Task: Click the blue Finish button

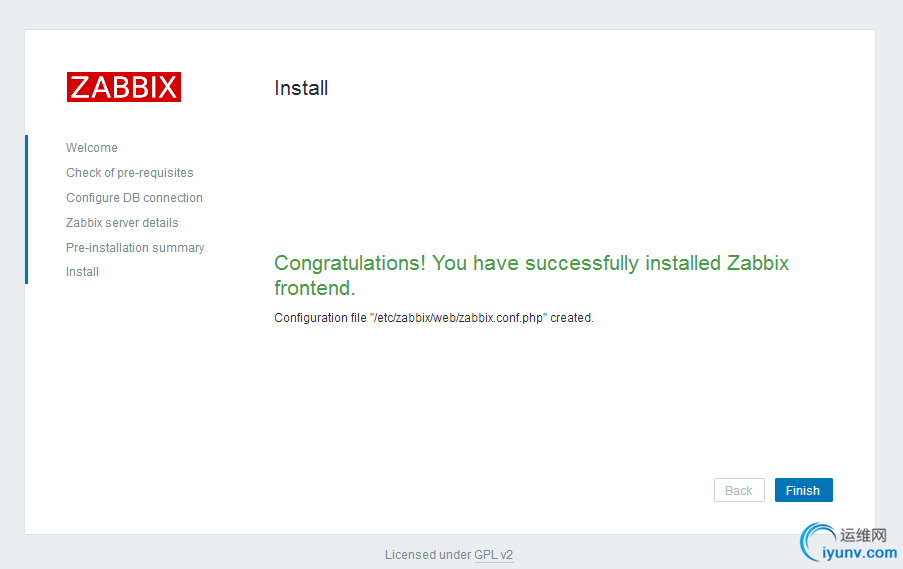Action: (x=803, y=490)
